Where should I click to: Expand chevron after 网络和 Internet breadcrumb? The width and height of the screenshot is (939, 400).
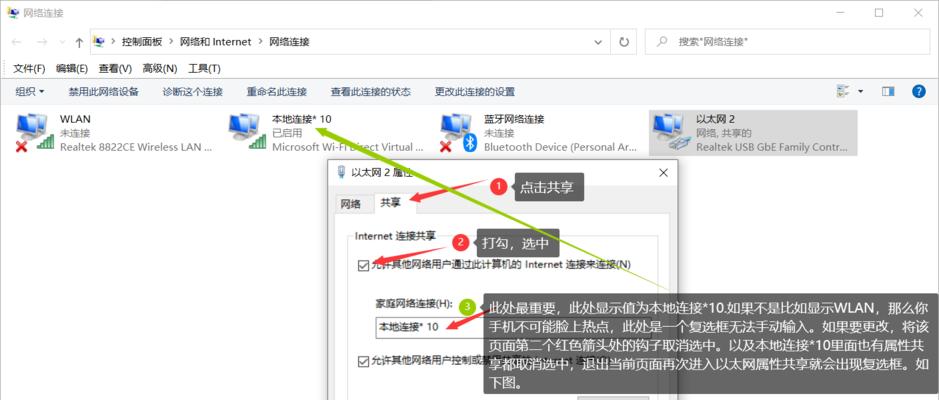click(x=260, y=42)
